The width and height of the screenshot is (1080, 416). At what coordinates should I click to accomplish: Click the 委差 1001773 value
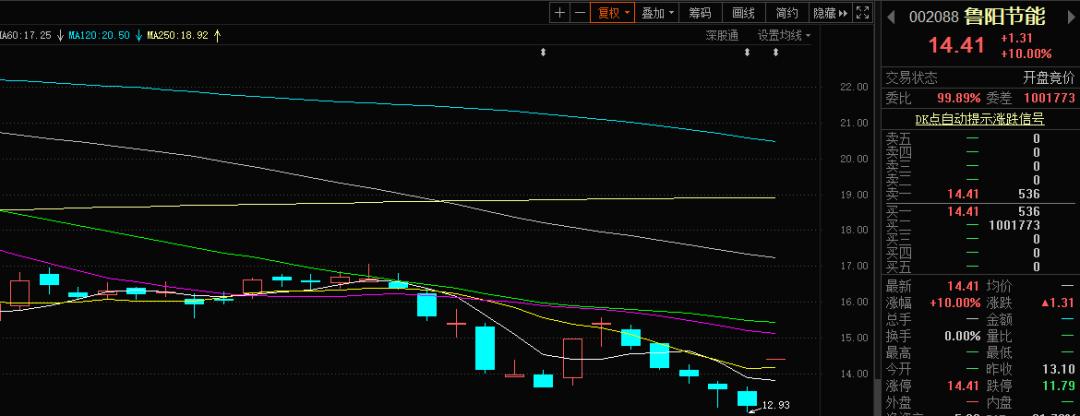click(x=1049, y=98)
